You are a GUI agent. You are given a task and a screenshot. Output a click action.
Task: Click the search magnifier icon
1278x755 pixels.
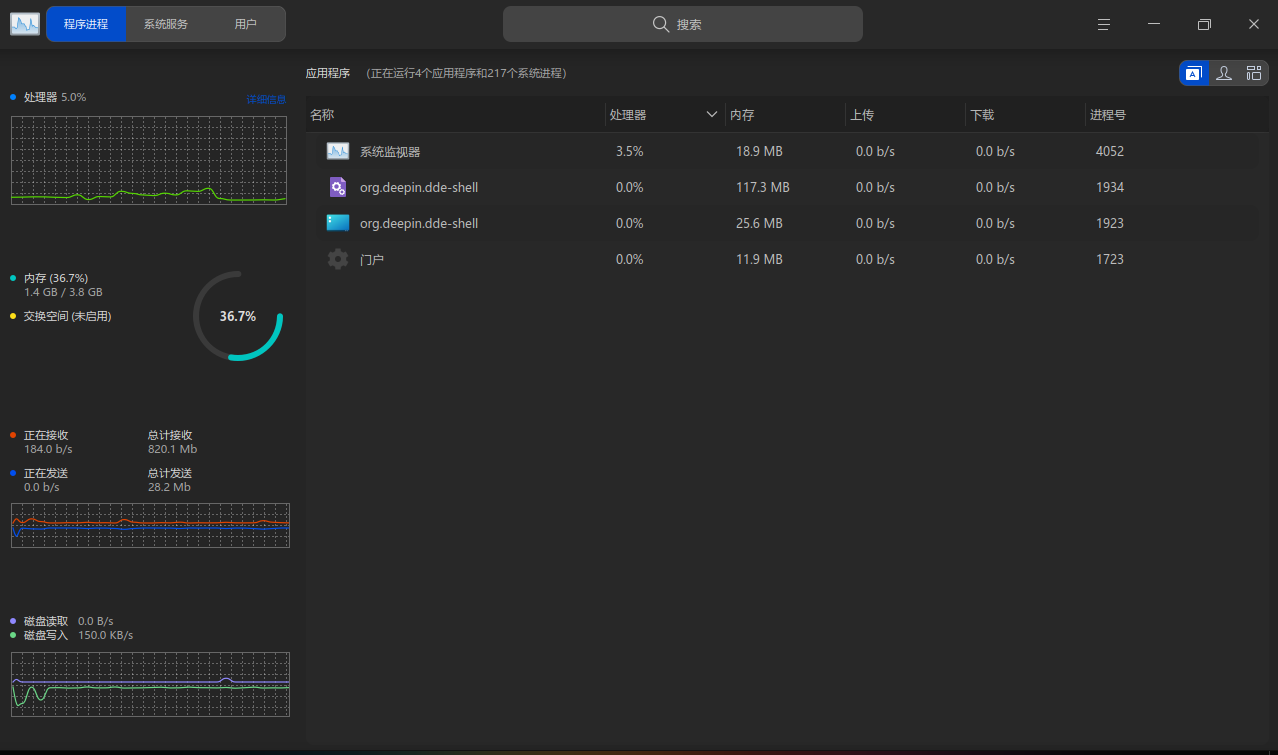pos(661,24)
